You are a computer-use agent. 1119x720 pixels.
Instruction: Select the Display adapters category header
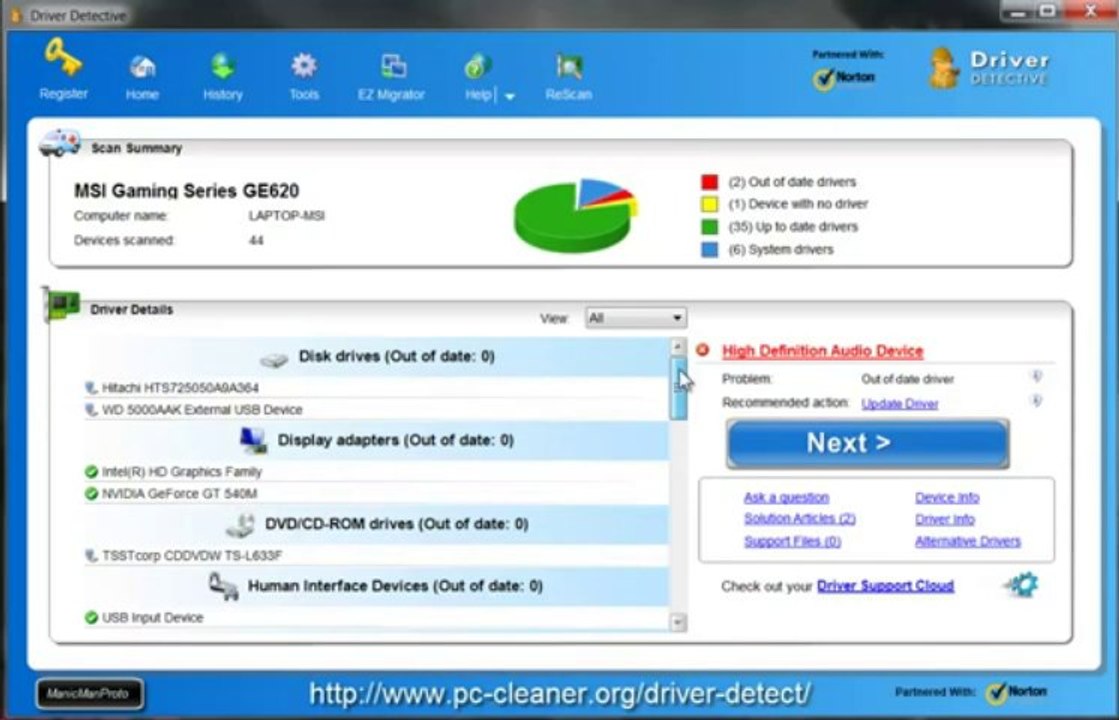[x=376, y=440]
